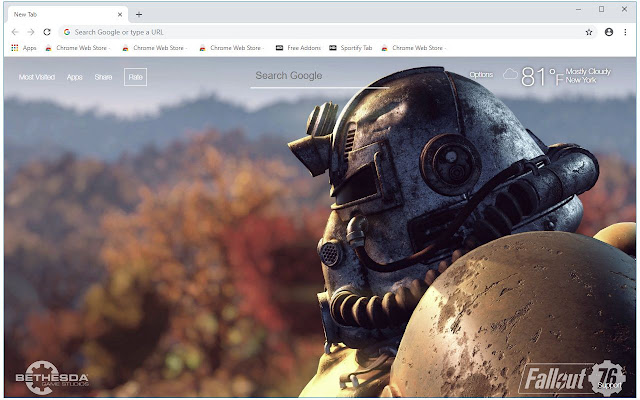640x400 pixels.
Task: Click the Google icon in address bar
Action: (x=67, y=32)
